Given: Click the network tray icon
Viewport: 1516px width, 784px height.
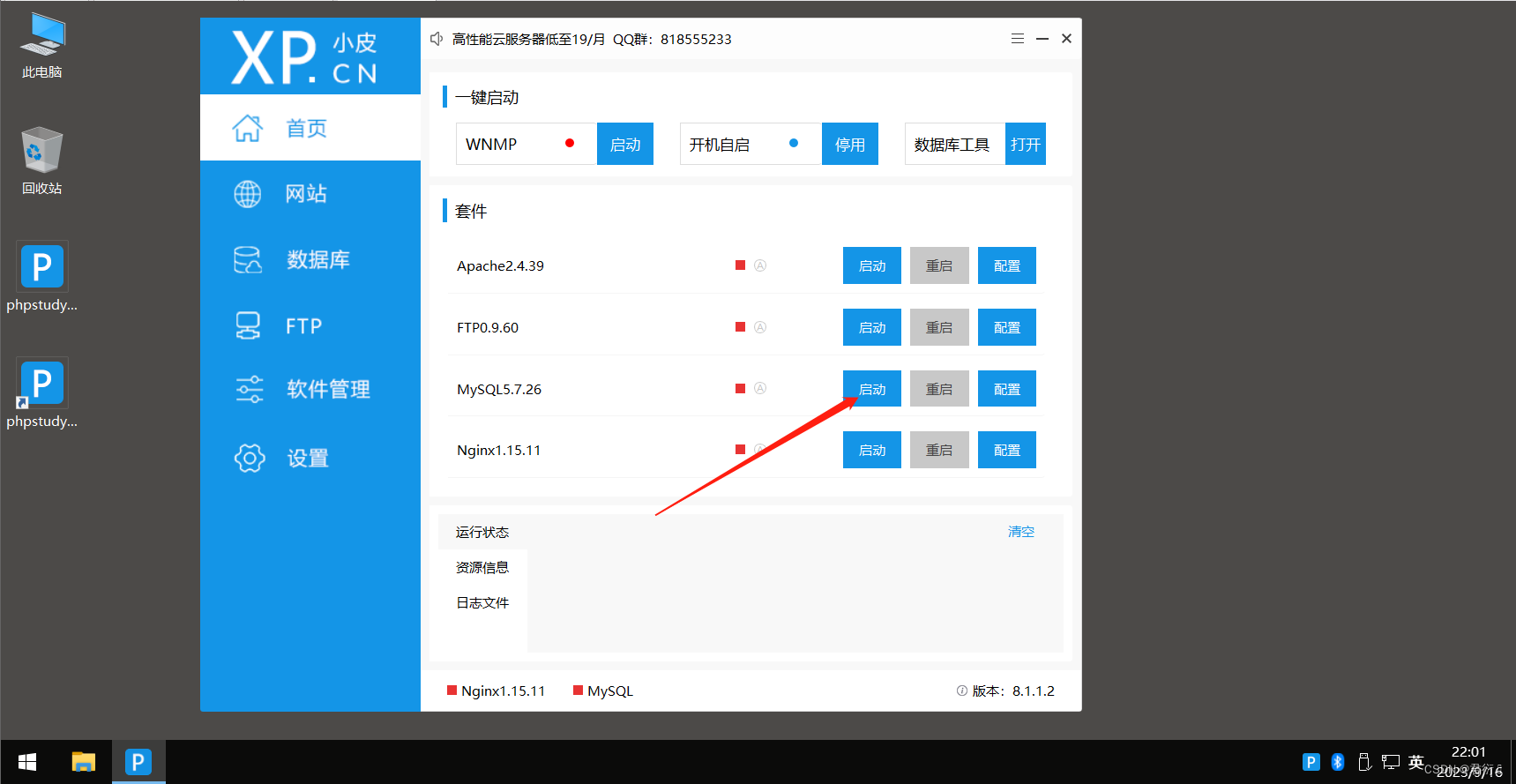Looking at the screenshot, I should [x=1391, y=762].
